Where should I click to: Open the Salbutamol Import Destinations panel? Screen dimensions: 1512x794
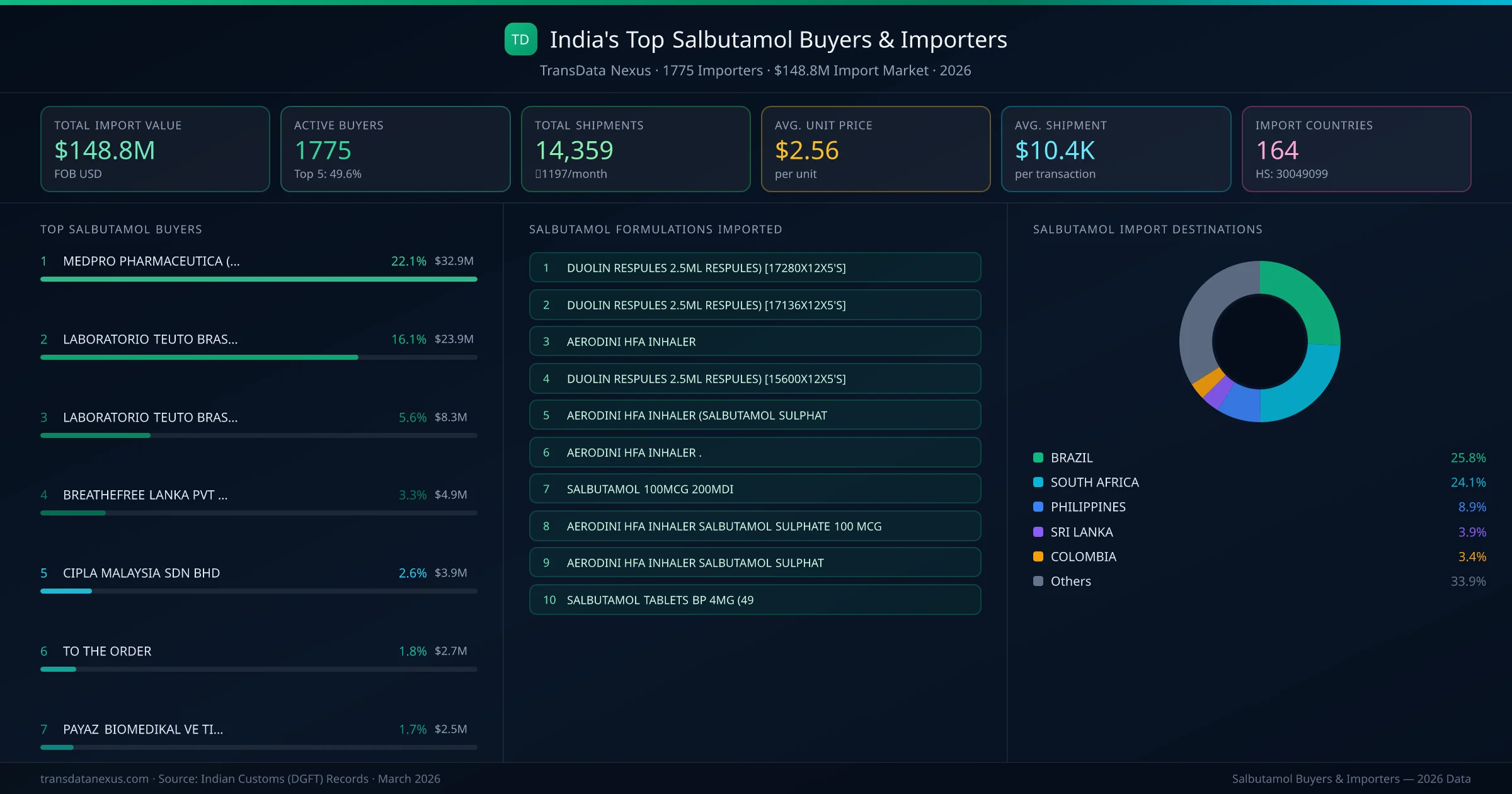(1148, 229)
